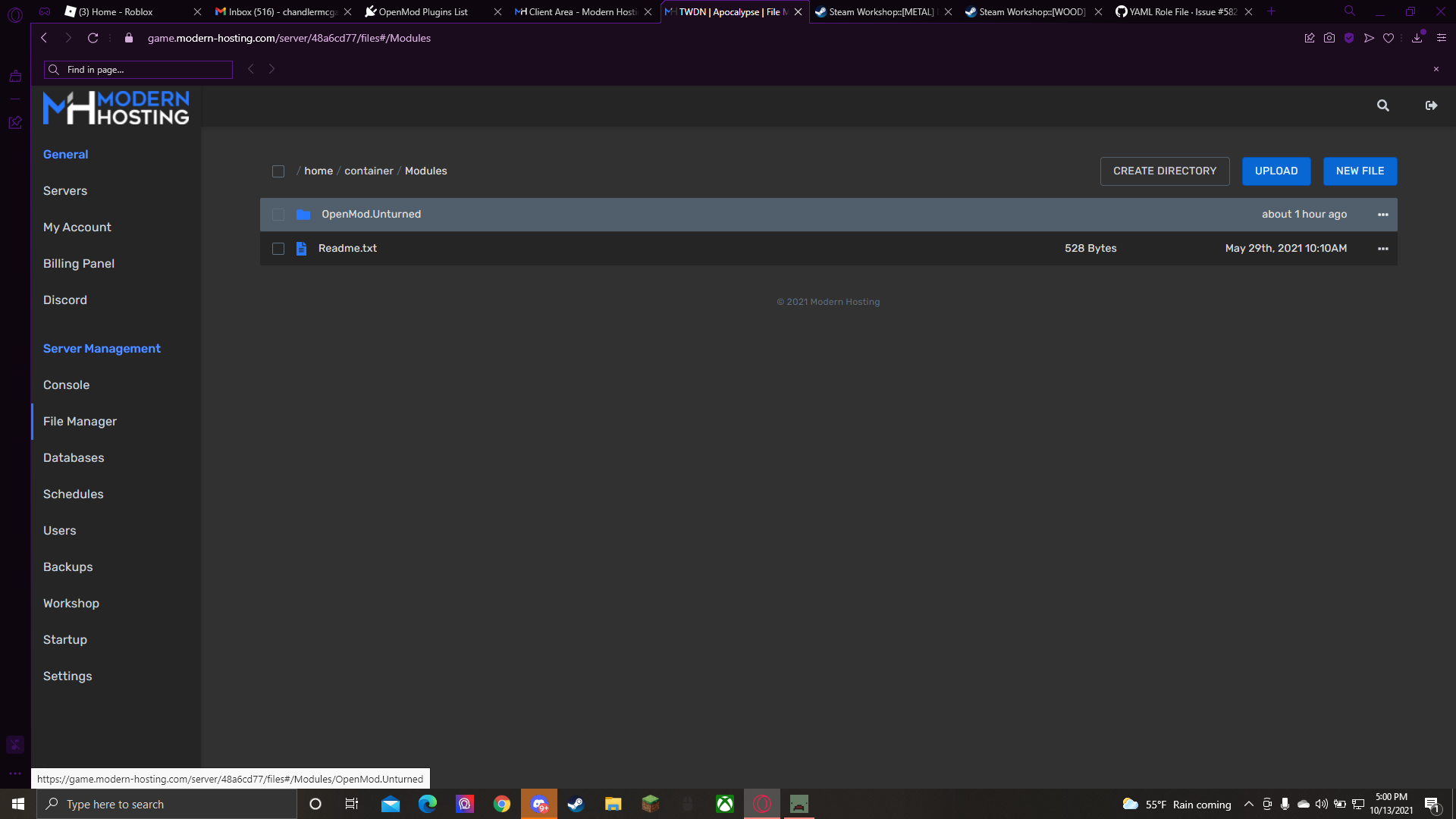Screen dimensions: 1456x819
Task: Open the Steam icon in the taskbar
Action: coord(576,804)
